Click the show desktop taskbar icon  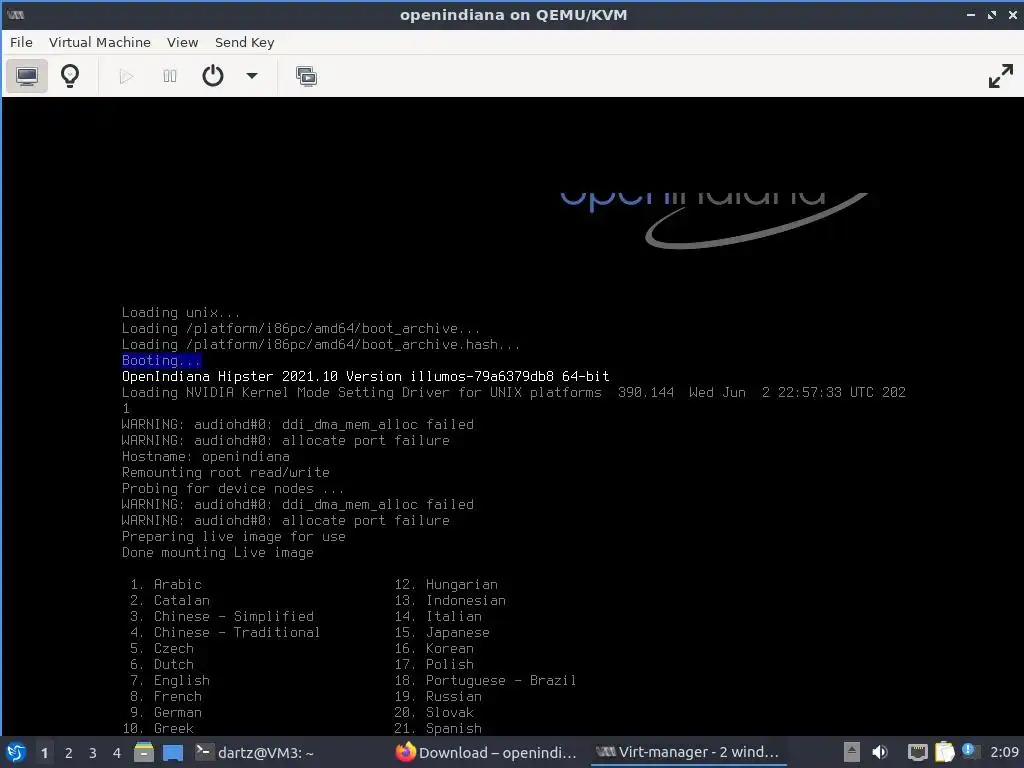172,752
